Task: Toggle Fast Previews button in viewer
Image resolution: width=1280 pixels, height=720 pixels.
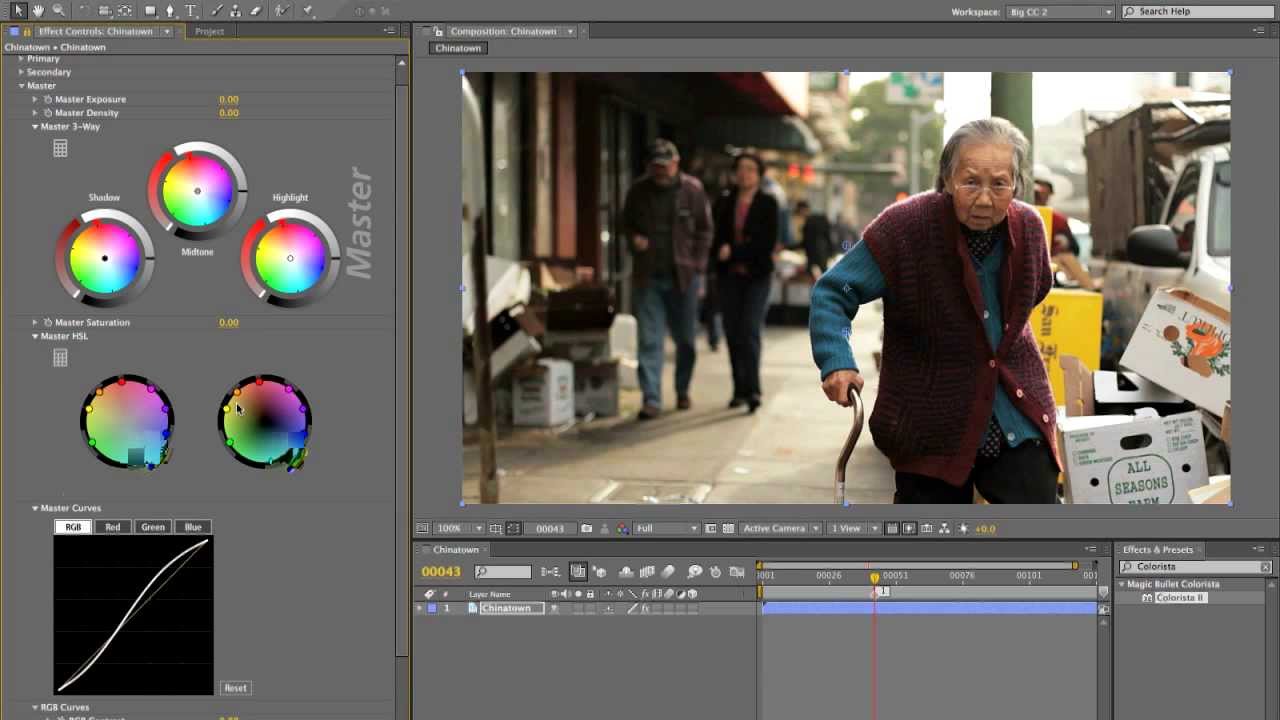Action: (908, 528)
